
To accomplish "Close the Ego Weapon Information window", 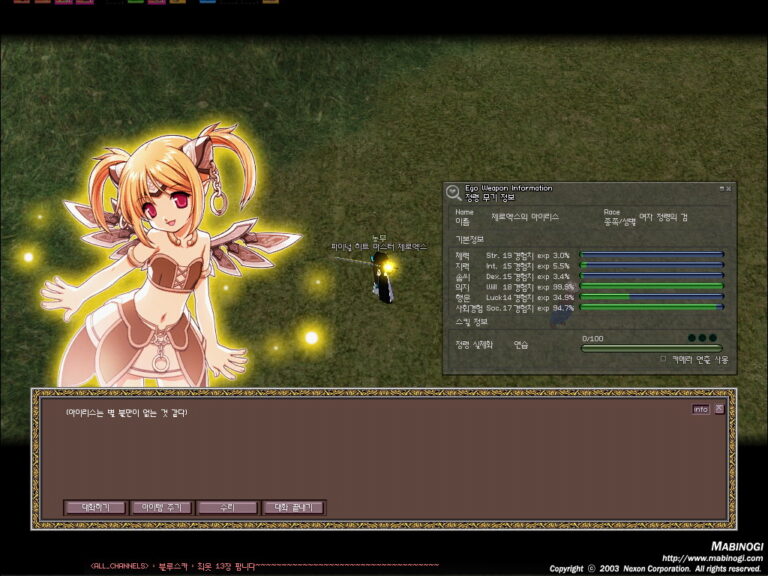I will tap(728, 188).
